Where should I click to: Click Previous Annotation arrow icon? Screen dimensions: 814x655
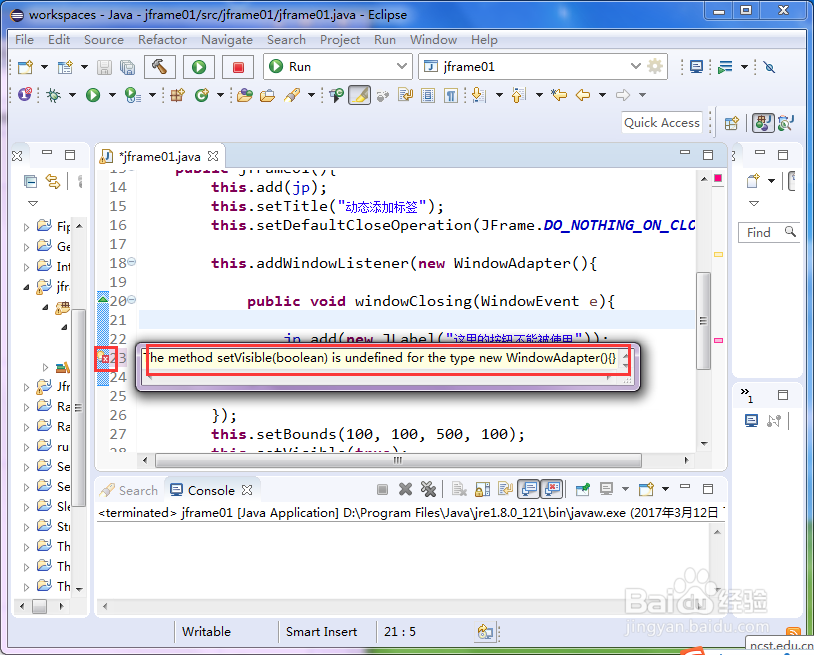(x=519, y=95)
